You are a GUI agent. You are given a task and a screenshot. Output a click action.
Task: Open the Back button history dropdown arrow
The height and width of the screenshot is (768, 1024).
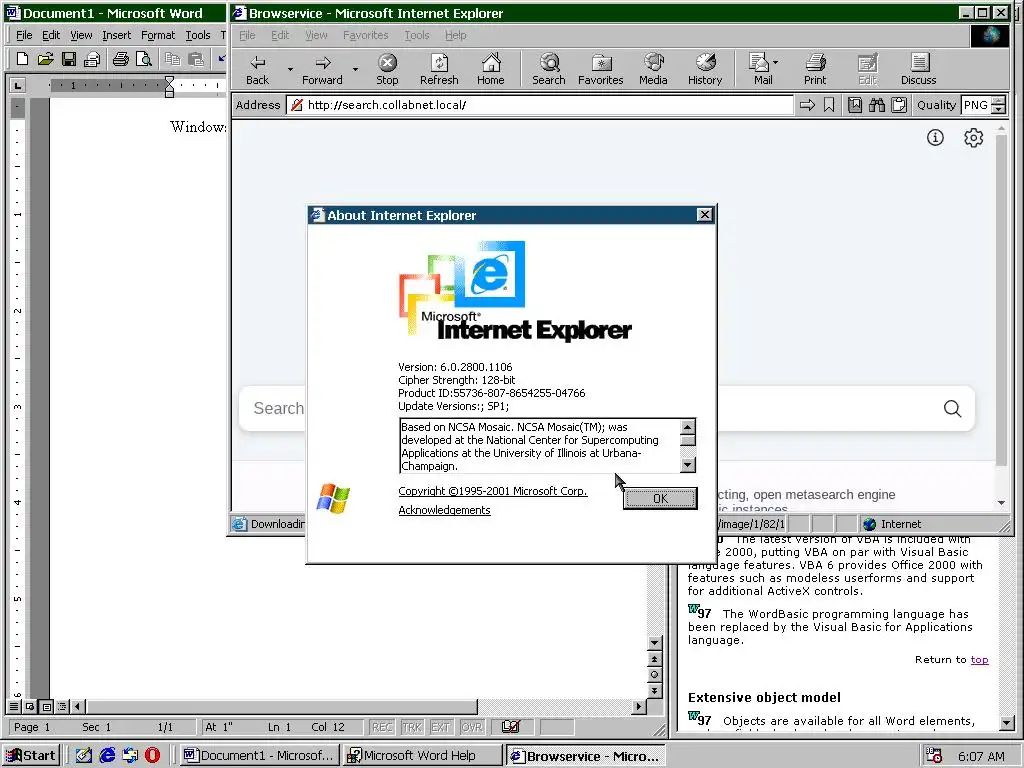point(290,69)
